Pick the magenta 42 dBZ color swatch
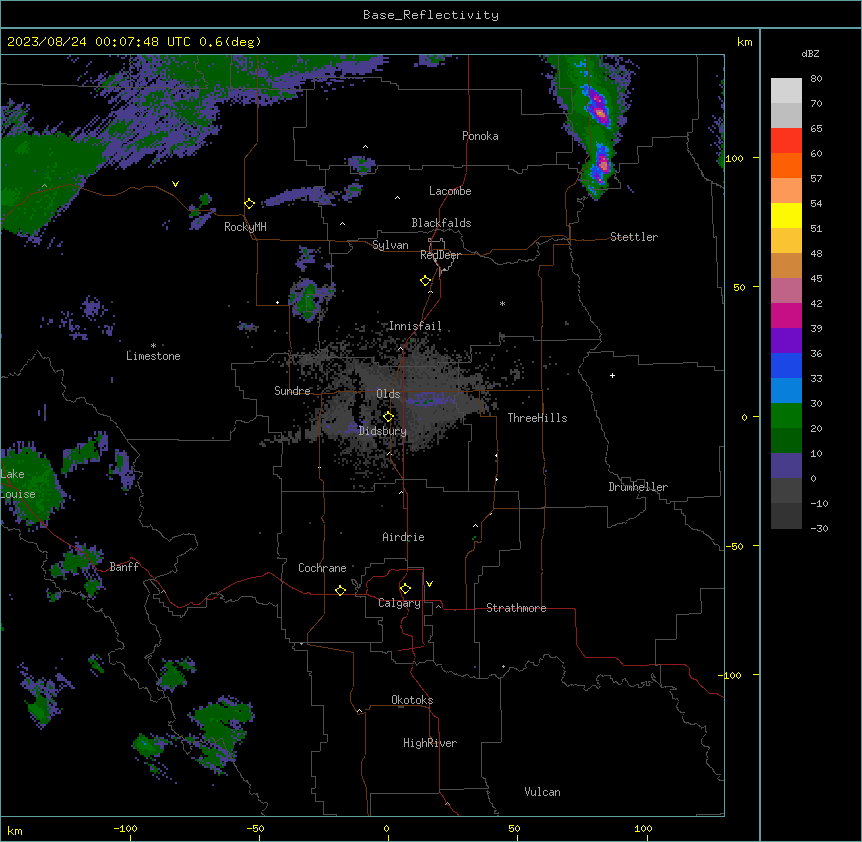 pyautogui.click(x=786, y=315)
